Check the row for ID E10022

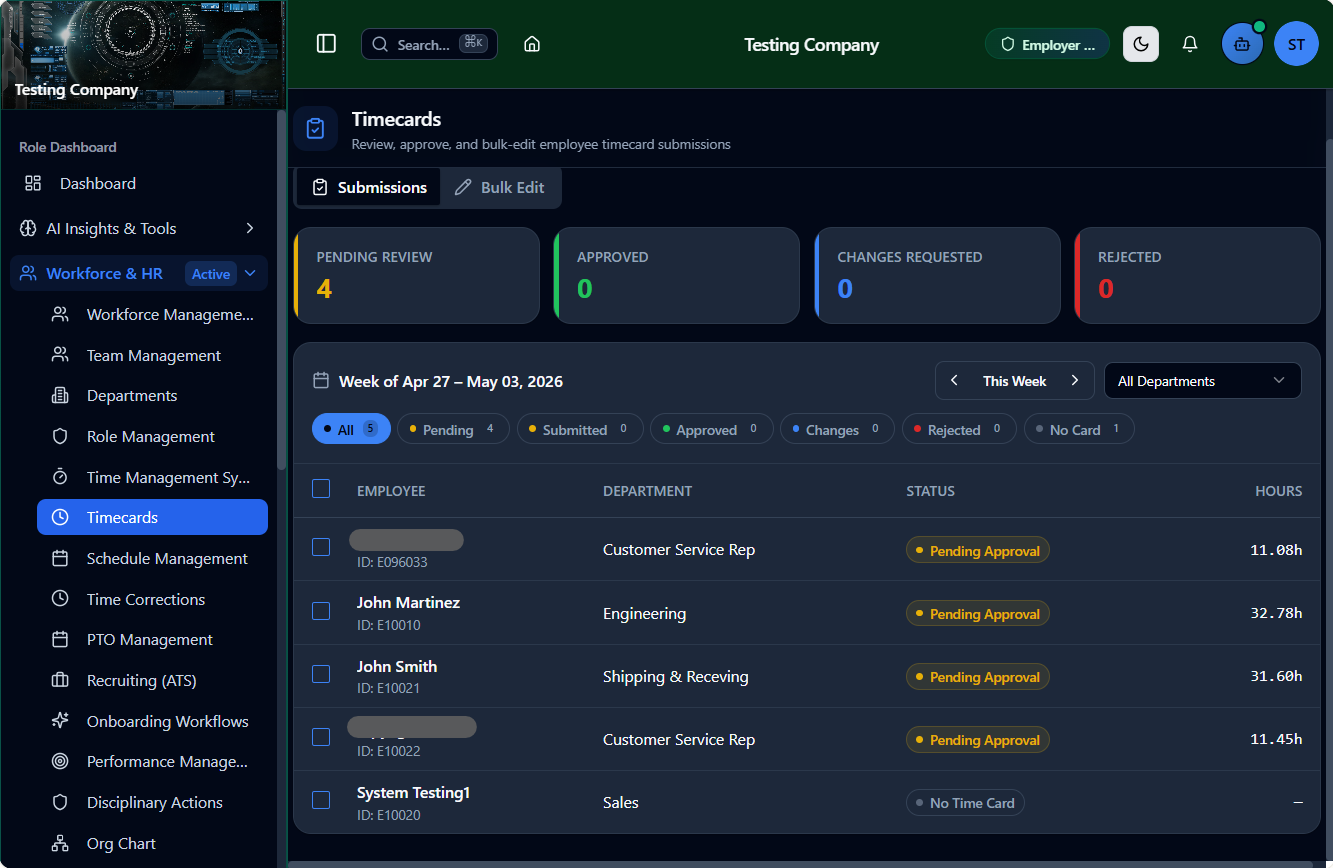[x=321, y=737]
